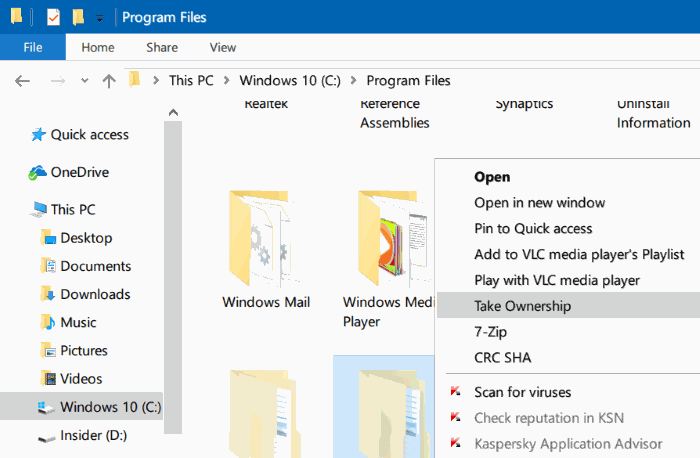Click Windows 10 (C:) in the address bar
The width and height of the screenshot is (700, 458).
click(290, 80)
